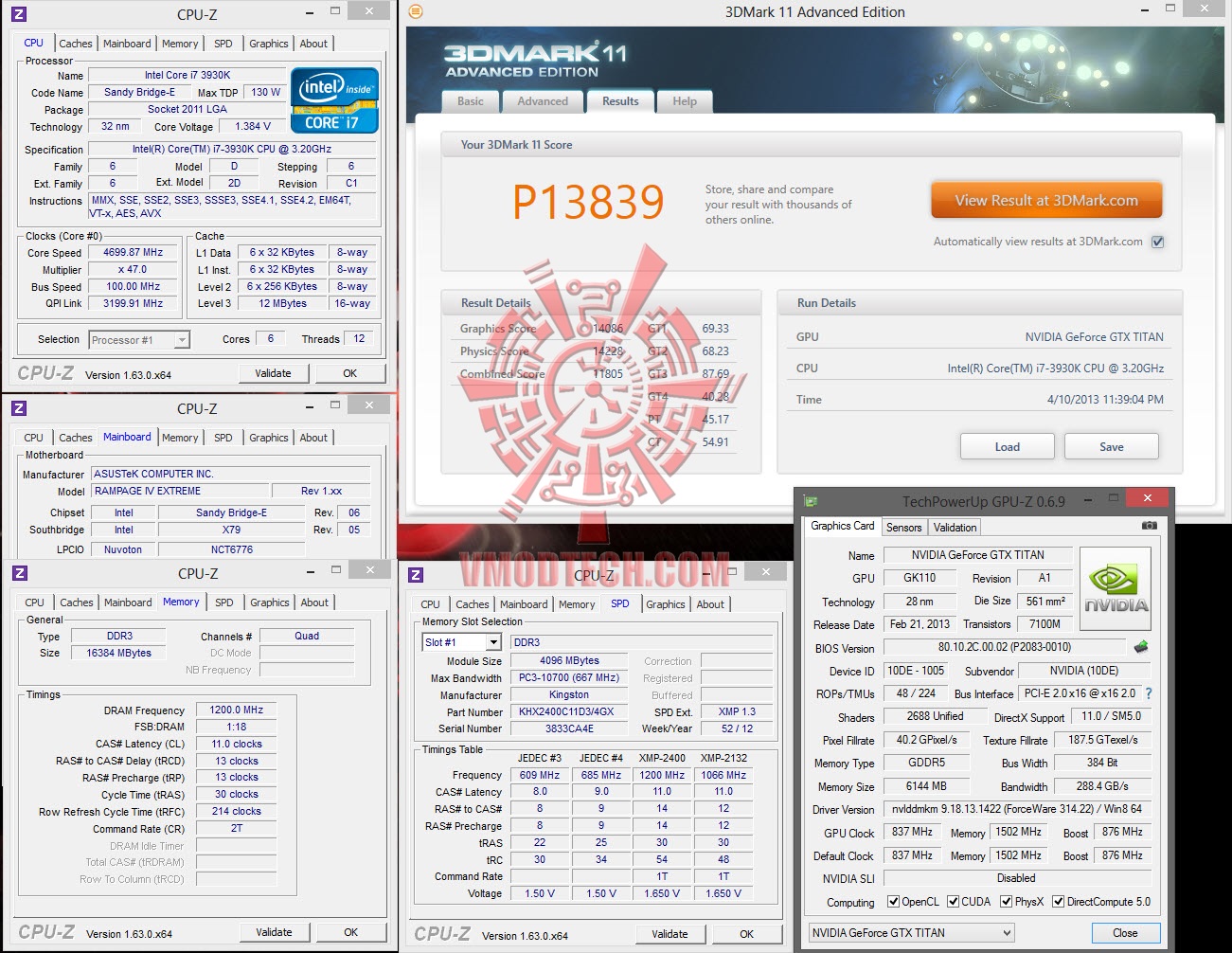Image resolution: width=1232 pixels, height=953 pixels.
Task: Click the Intel Core i7 logo badge
Action: pos(334,99)
